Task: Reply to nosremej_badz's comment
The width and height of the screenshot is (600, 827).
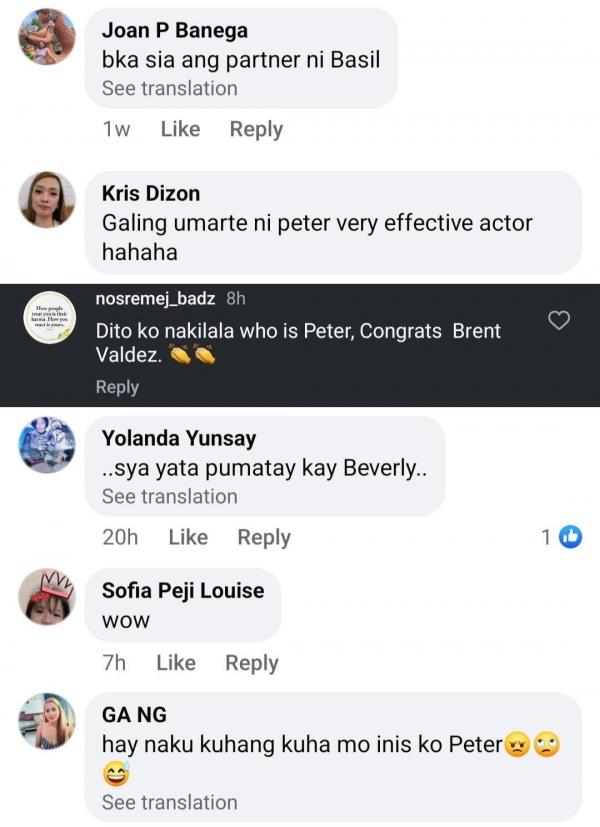Action: [117, 387]
